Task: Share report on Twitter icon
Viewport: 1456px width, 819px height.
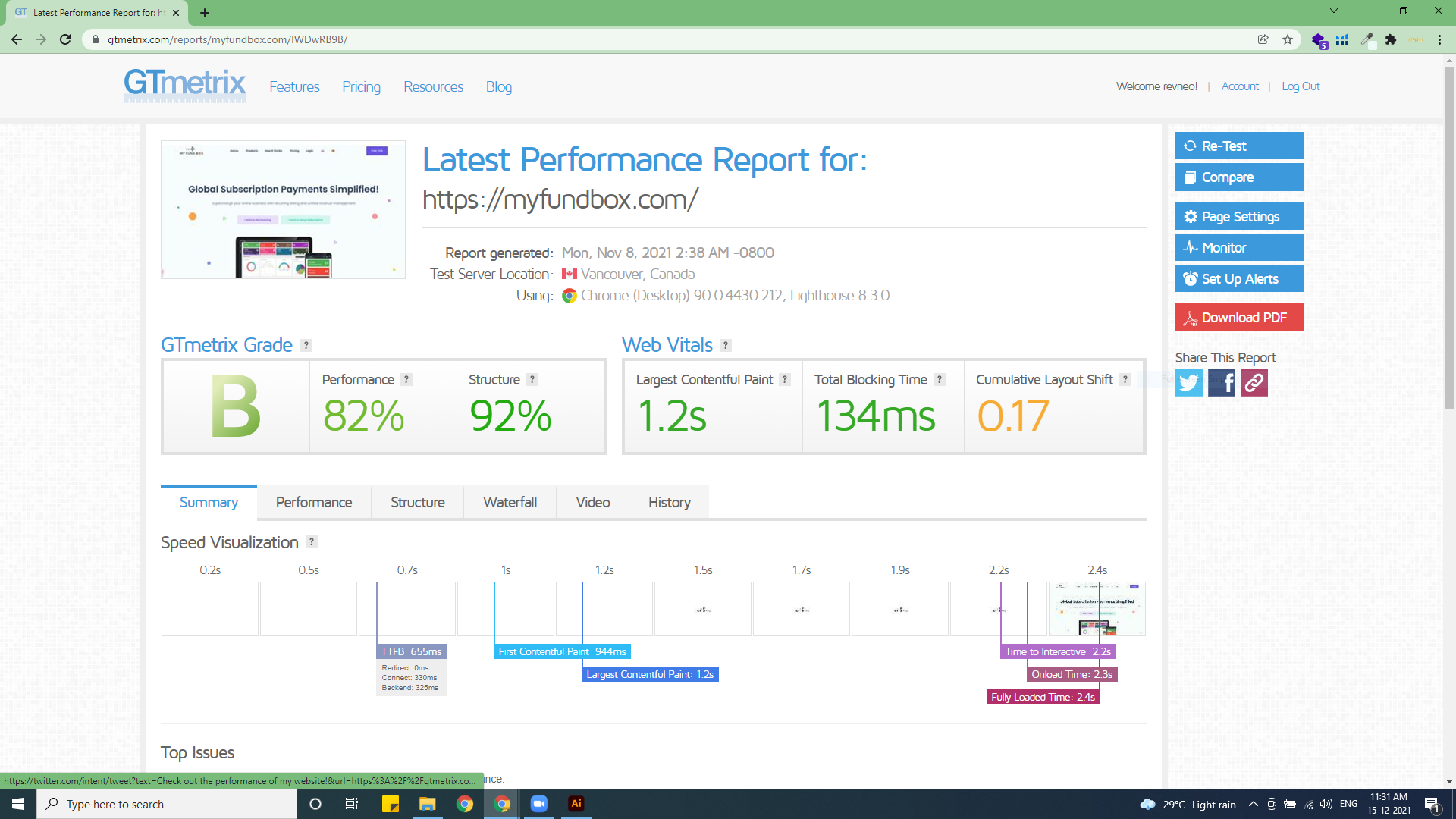Action: pyautogui.click(x=1188, y=383)
